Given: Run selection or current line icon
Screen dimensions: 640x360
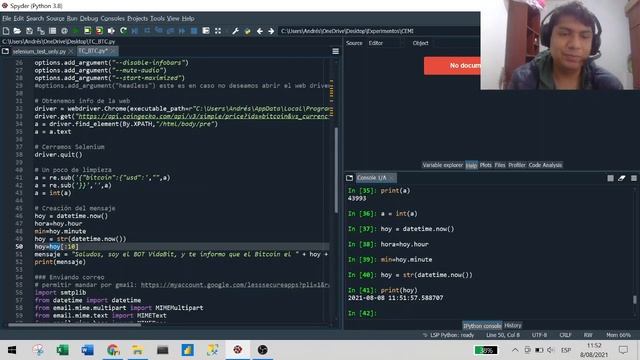Looking at the screenshot, I should [x=111, y=31].
